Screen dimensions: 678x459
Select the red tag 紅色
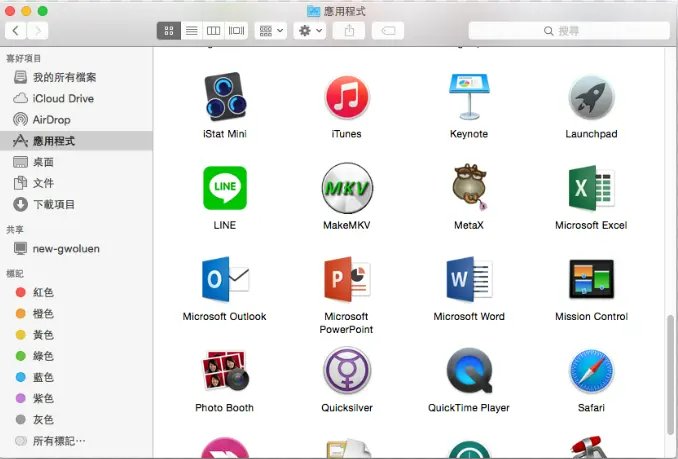76,292
